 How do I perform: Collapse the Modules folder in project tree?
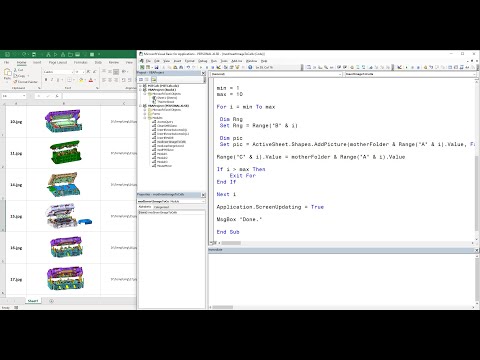(145, 118)
